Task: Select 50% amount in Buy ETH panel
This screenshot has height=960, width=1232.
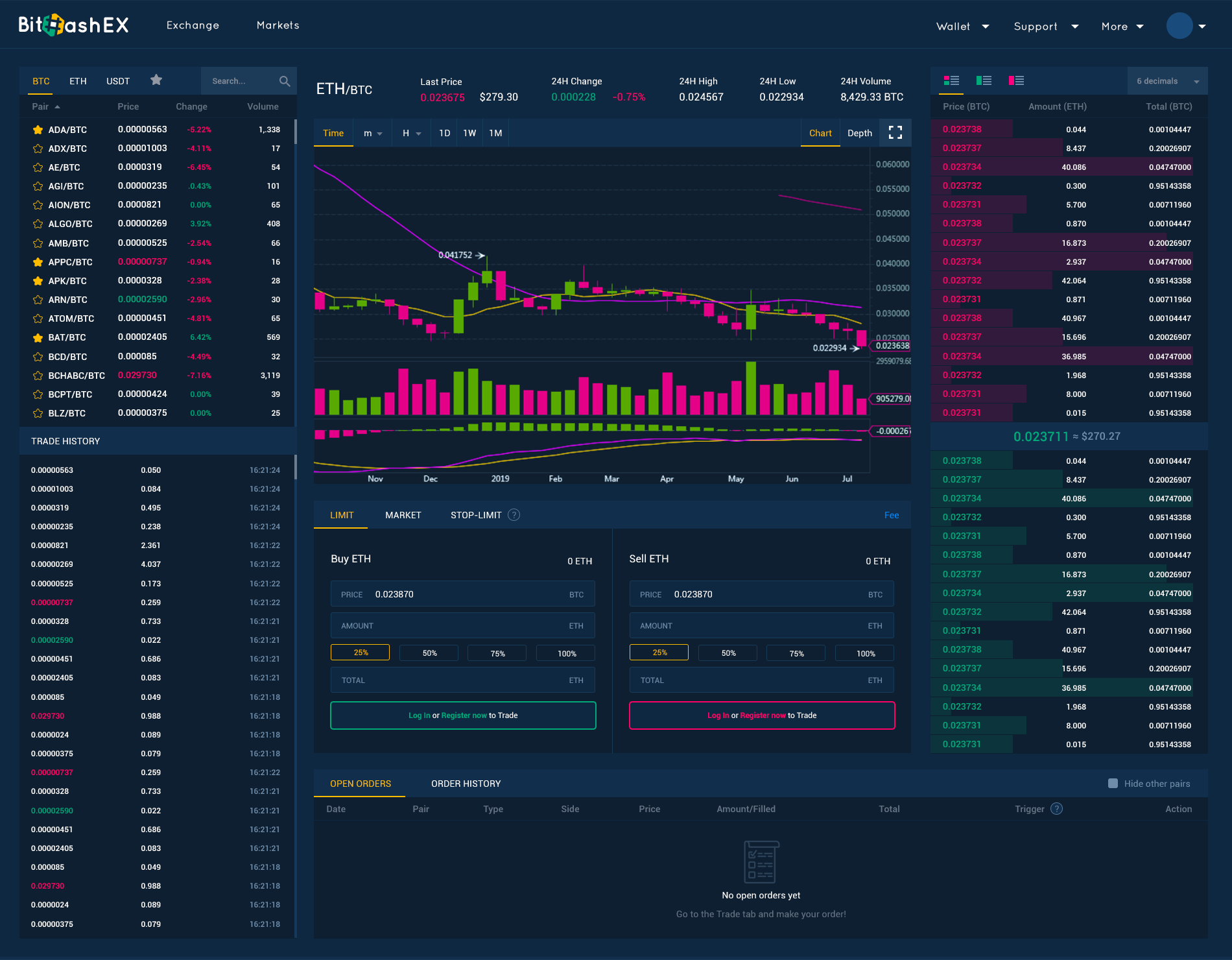Action: 429,653
